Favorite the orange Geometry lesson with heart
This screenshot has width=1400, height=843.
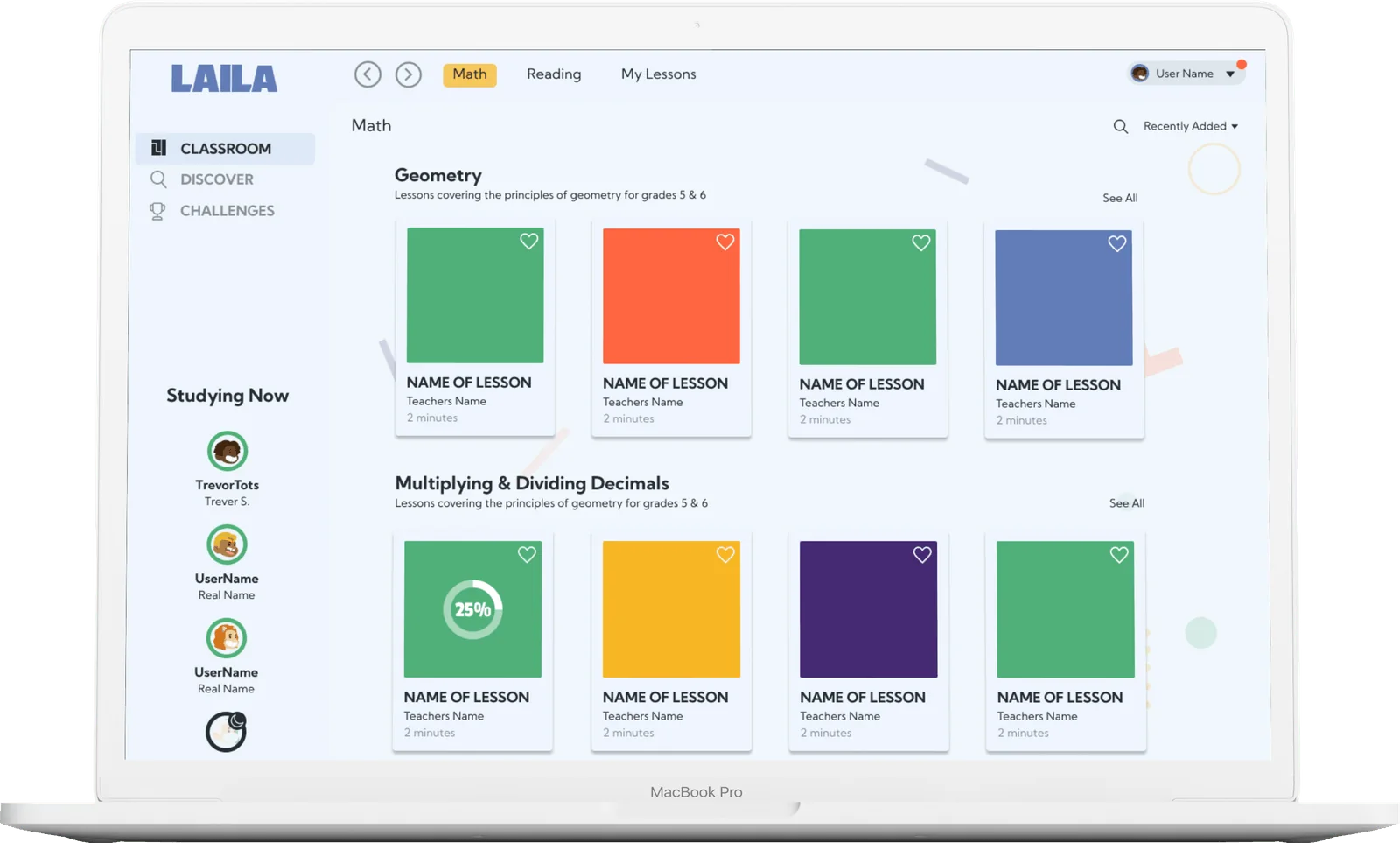(x=725, y=242)
